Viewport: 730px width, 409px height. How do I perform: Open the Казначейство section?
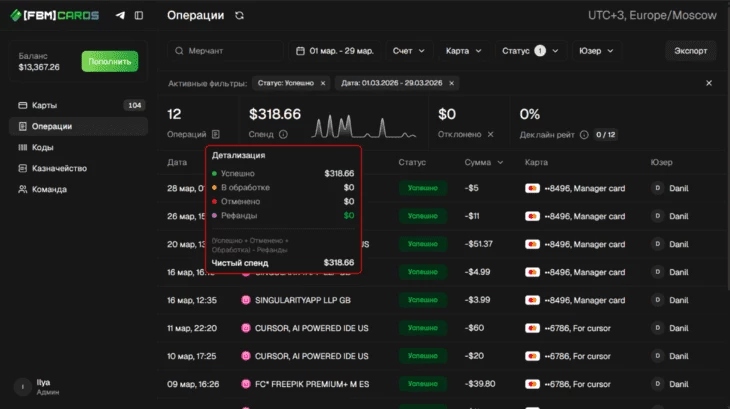click(59, 168)
